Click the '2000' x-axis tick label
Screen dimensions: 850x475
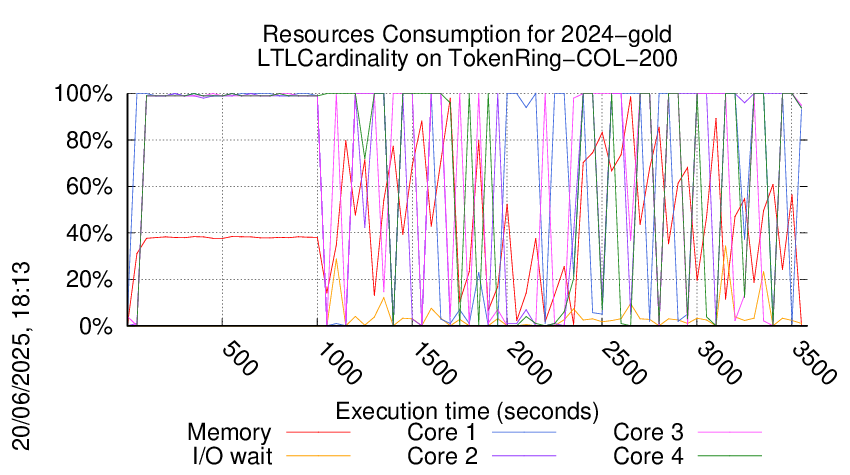(530, 363)
